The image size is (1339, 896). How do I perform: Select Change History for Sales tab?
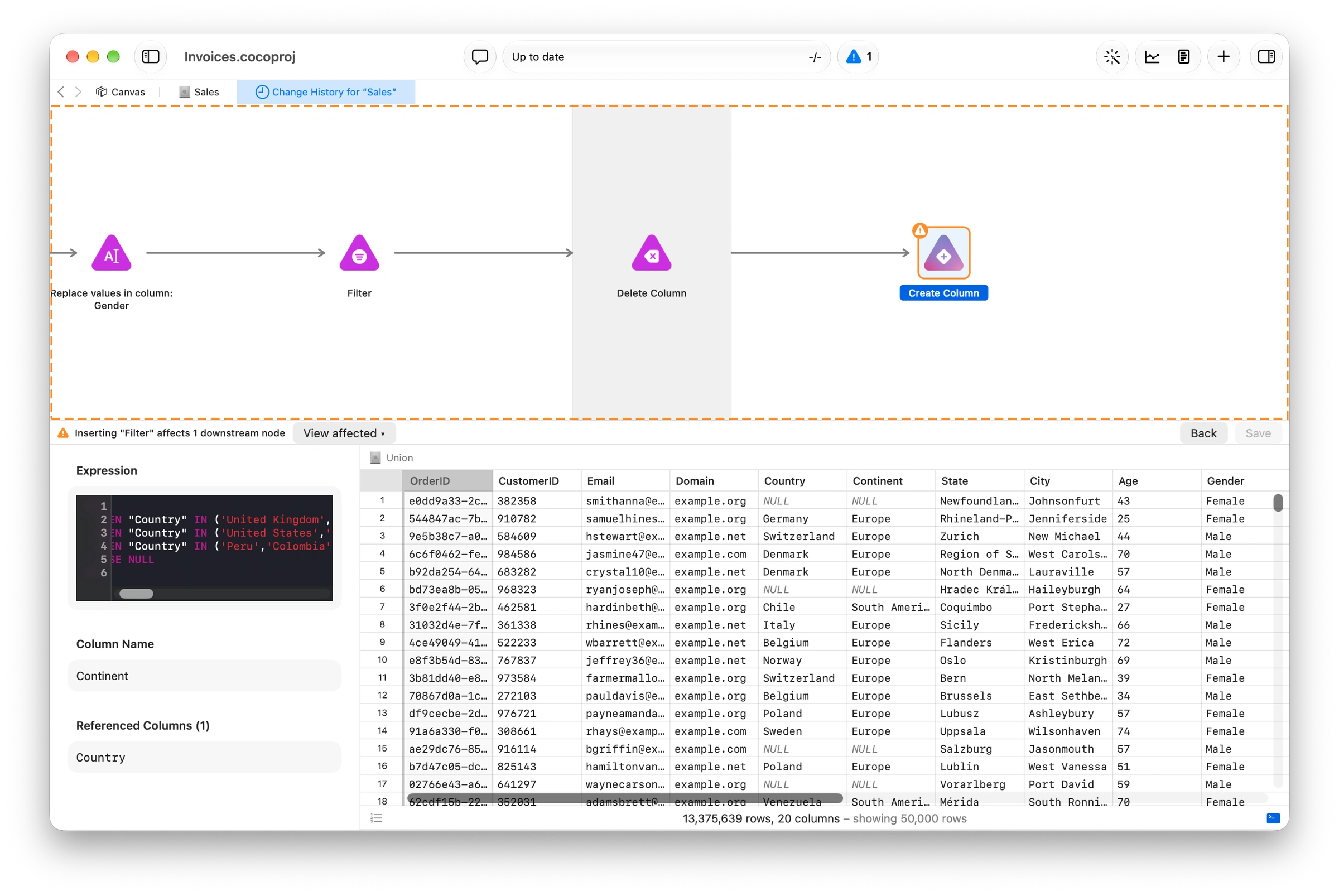coord(326,92)
